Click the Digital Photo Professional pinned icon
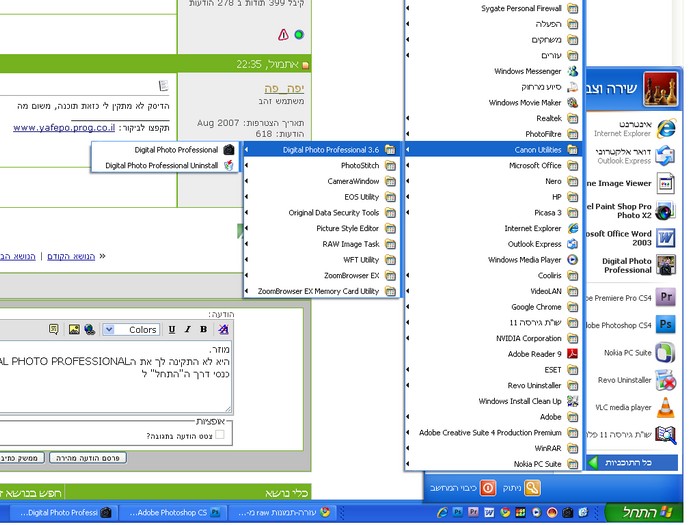The width and height of the screenshot is (700, 525). [x=666, y=265]
